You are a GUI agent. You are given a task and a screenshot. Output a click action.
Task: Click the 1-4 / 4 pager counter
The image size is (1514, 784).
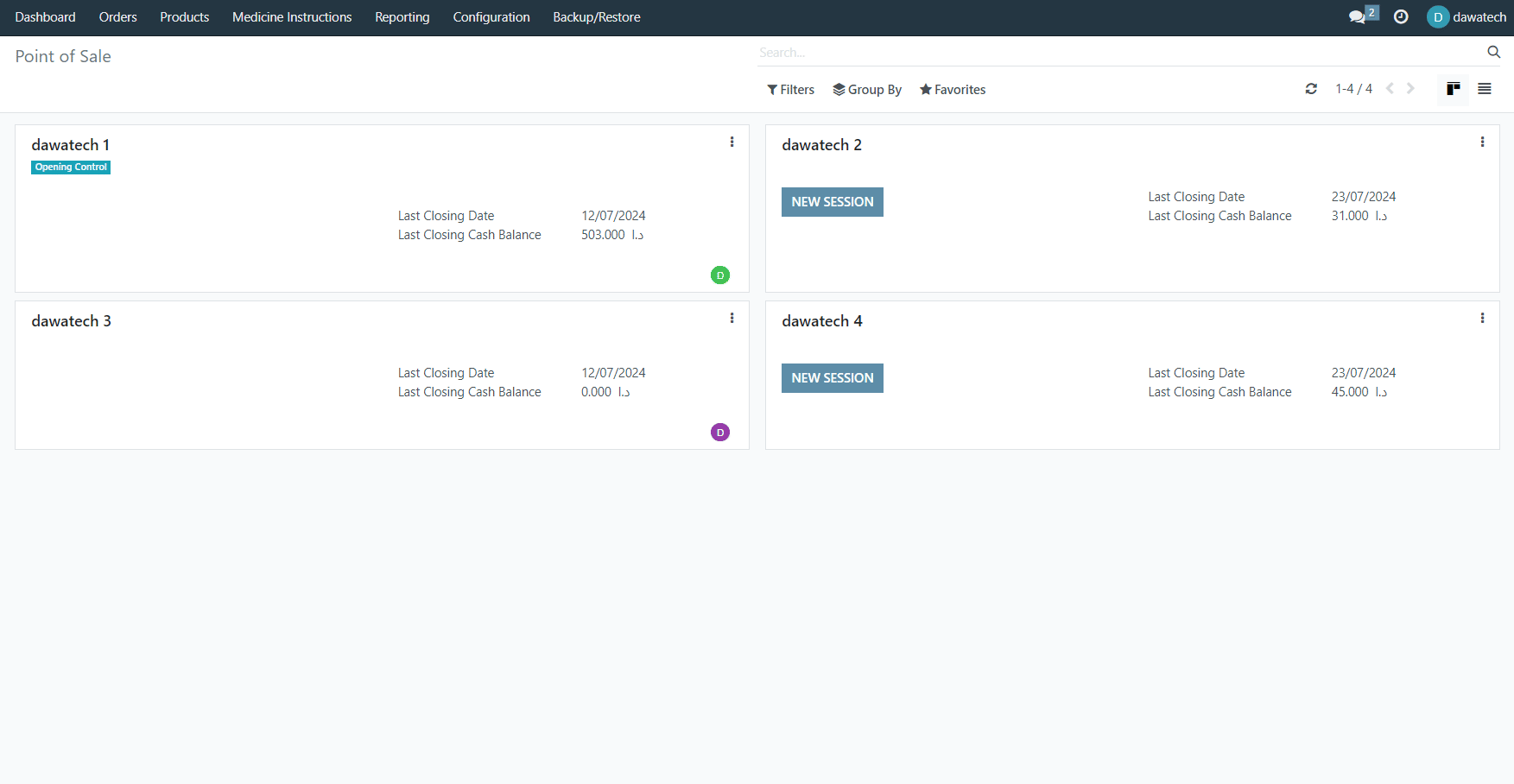(x=1353, y=89)
